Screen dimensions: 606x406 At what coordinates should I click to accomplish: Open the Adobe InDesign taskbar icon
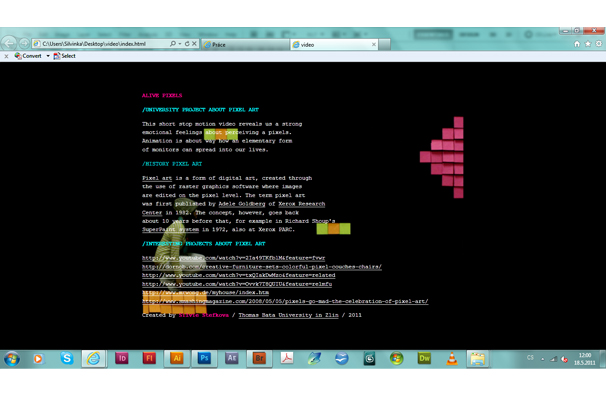[x=122, y=358]
